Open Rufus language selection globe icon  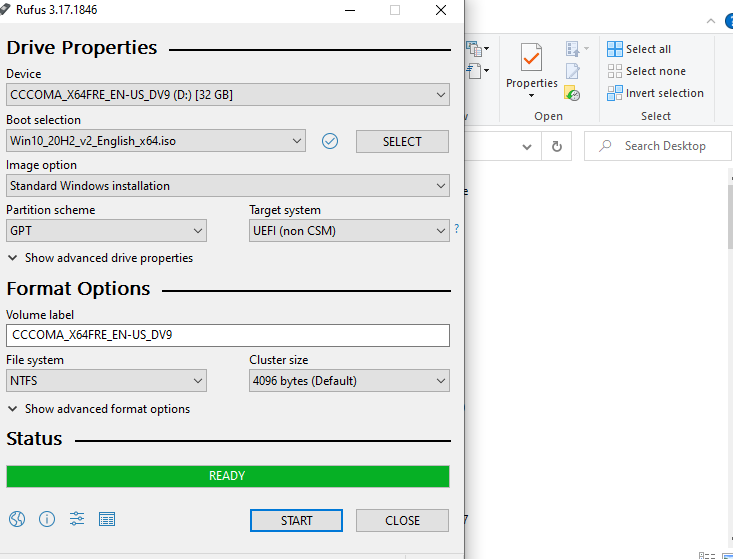[x=17, y=519]
